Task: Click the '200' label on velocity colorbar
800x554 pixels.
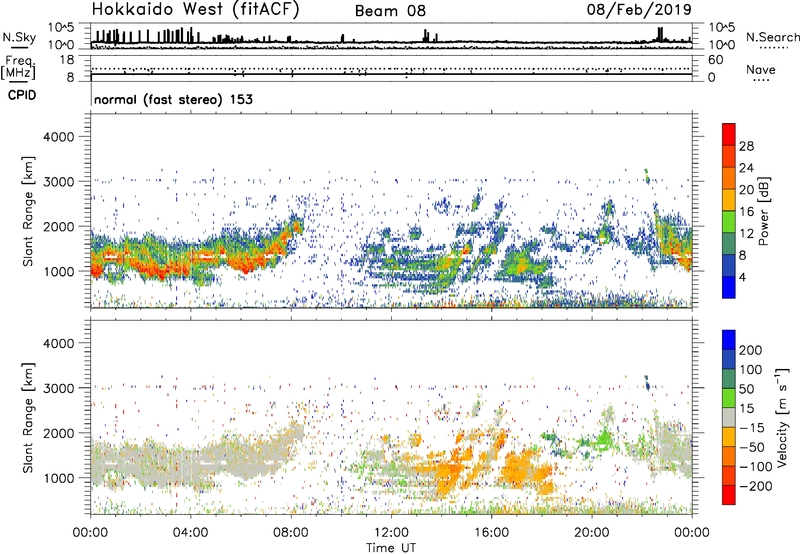Action: [x=751, y=350]
